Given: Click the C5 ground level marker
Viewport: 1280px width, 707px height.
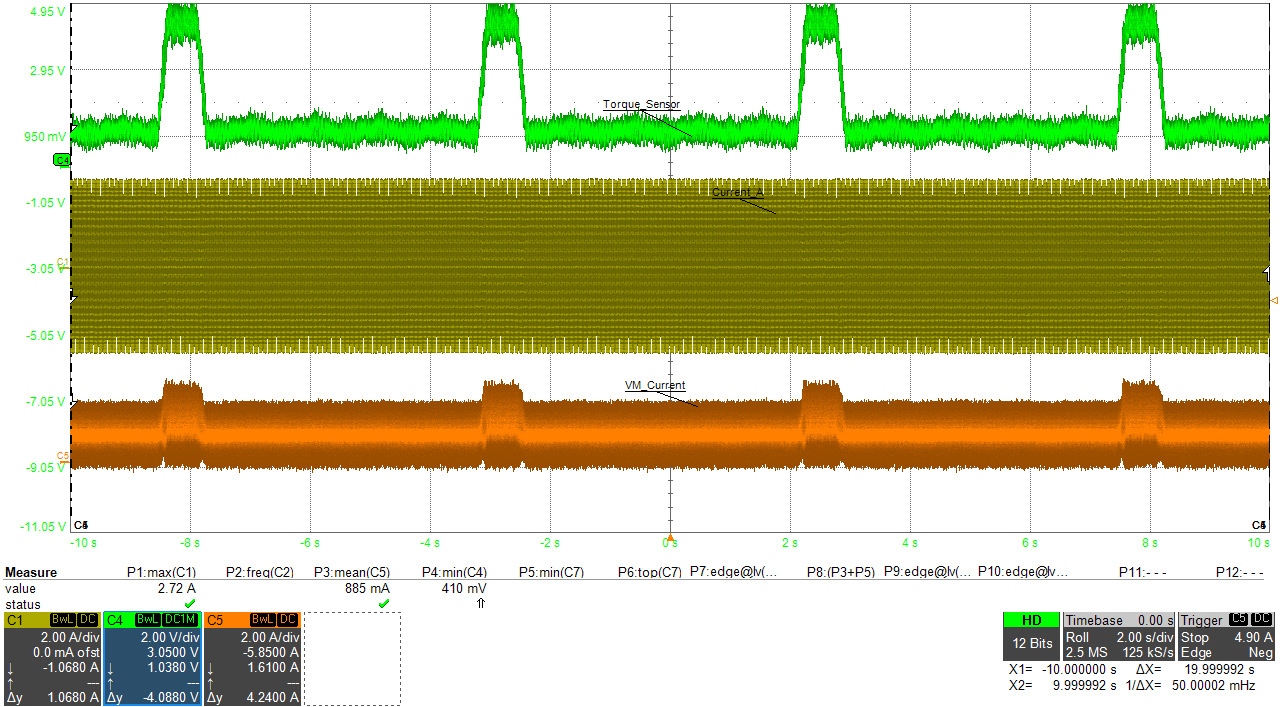Looking at the screenshot, I should pos(62,456).
